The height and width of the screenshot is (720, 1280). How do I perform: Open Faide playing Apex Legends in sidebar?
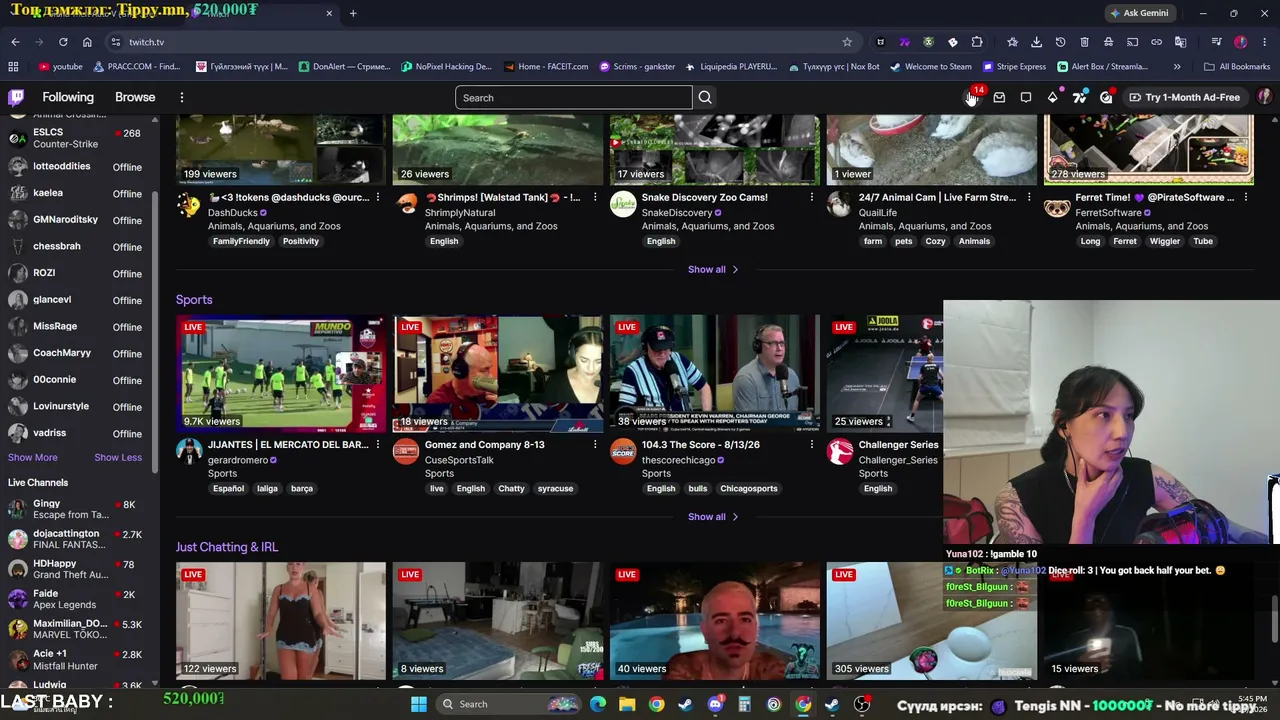coord(78,599)
